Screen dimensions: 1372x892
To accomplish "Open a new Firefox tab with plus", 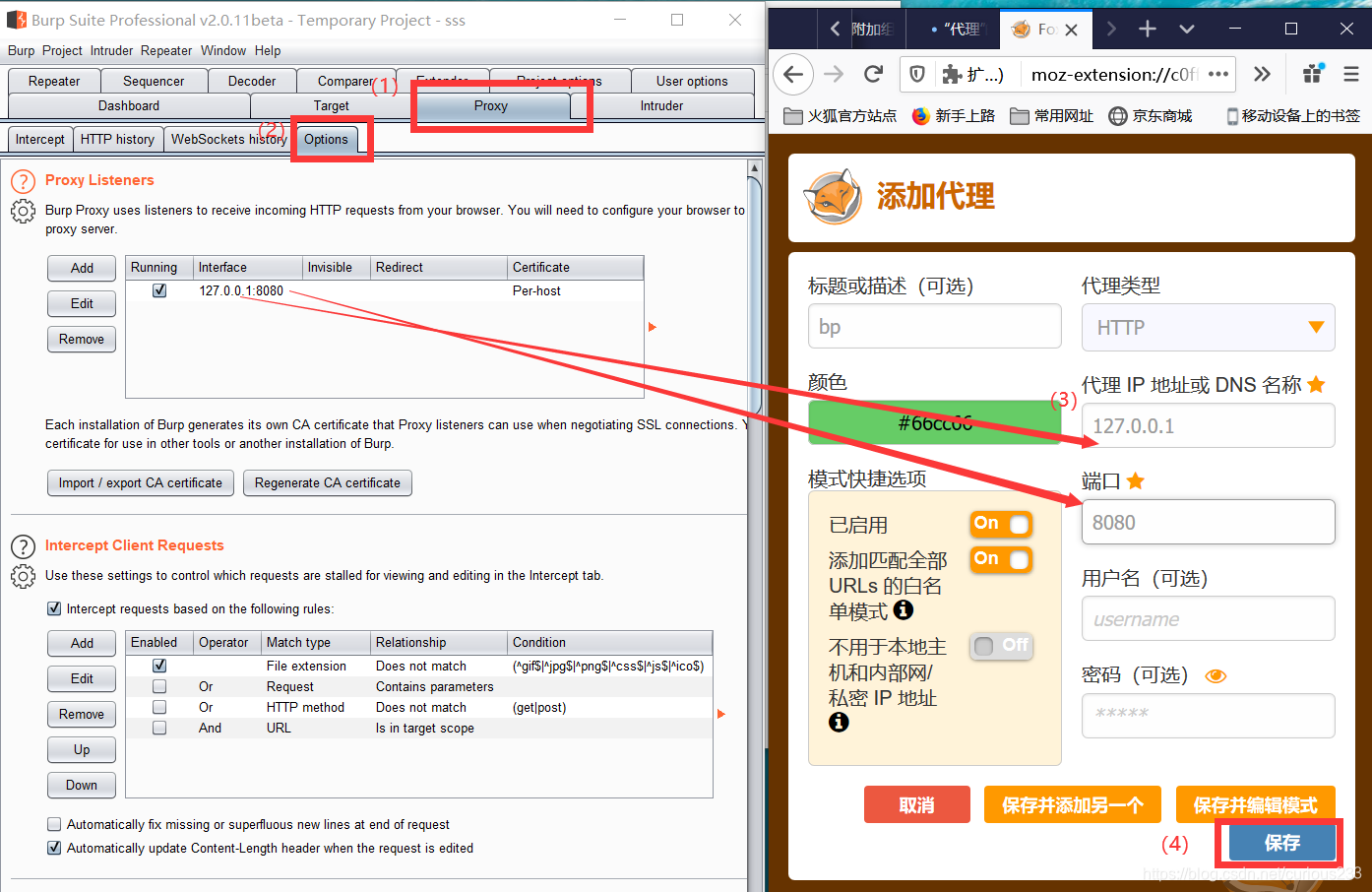I will (x=1148, y=29).
